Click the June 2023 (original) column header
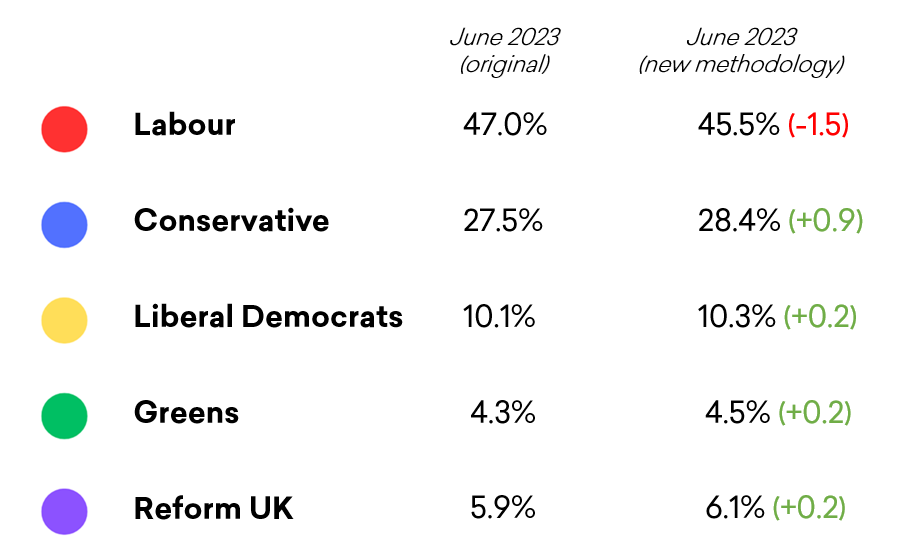 point(504,51)
